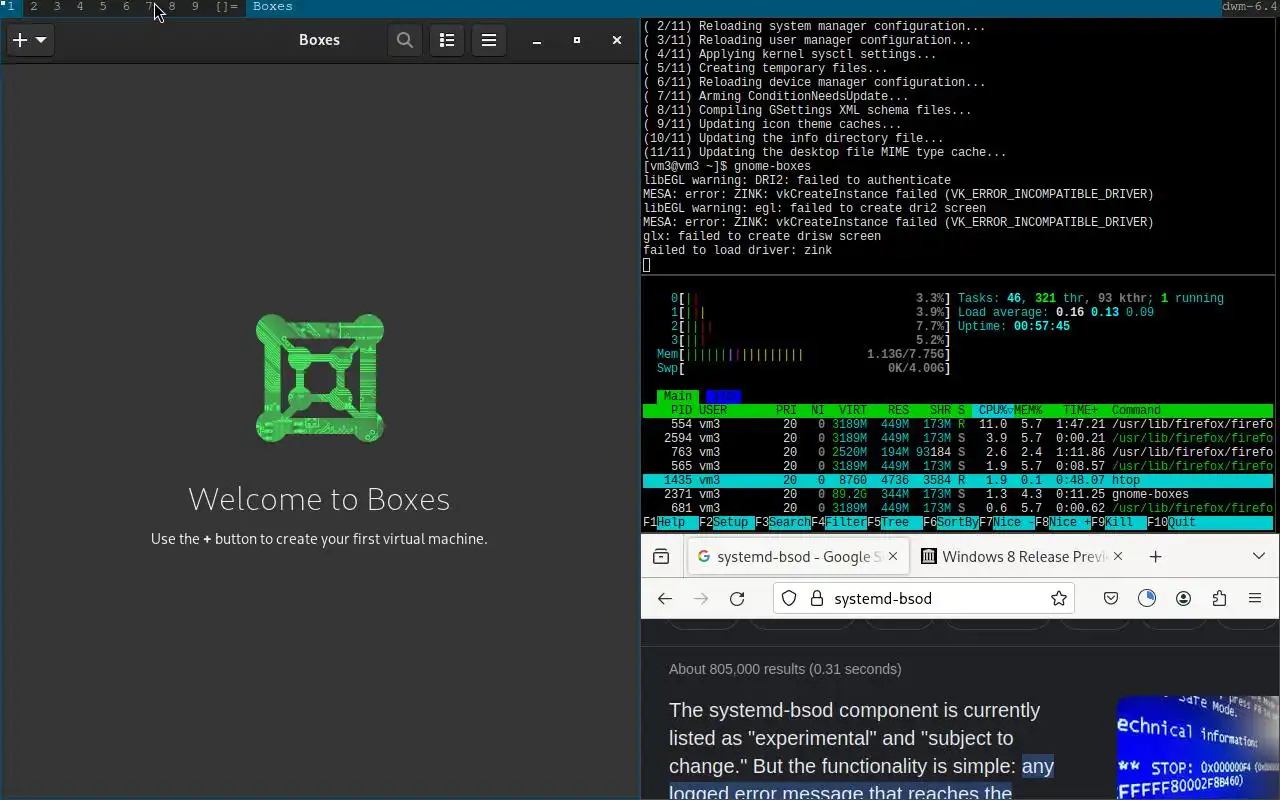
Task: Switch to dwm tag 2
Action: (x=33, y=7)
